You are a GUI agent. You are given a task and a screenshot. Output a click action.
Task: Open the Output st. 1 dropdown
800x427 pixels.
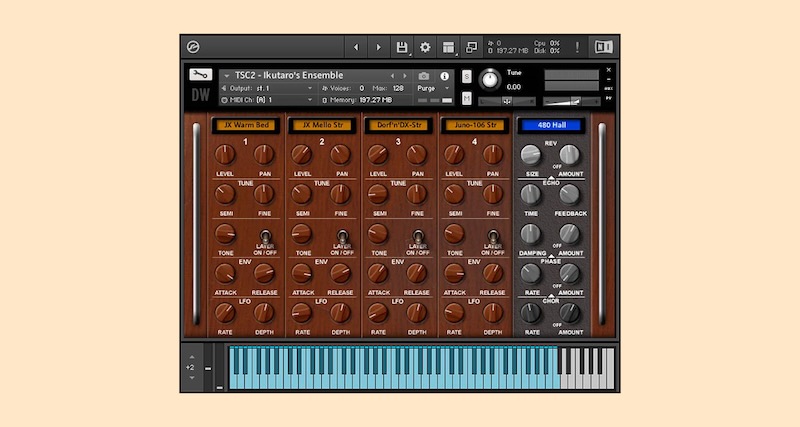point(267,88)
